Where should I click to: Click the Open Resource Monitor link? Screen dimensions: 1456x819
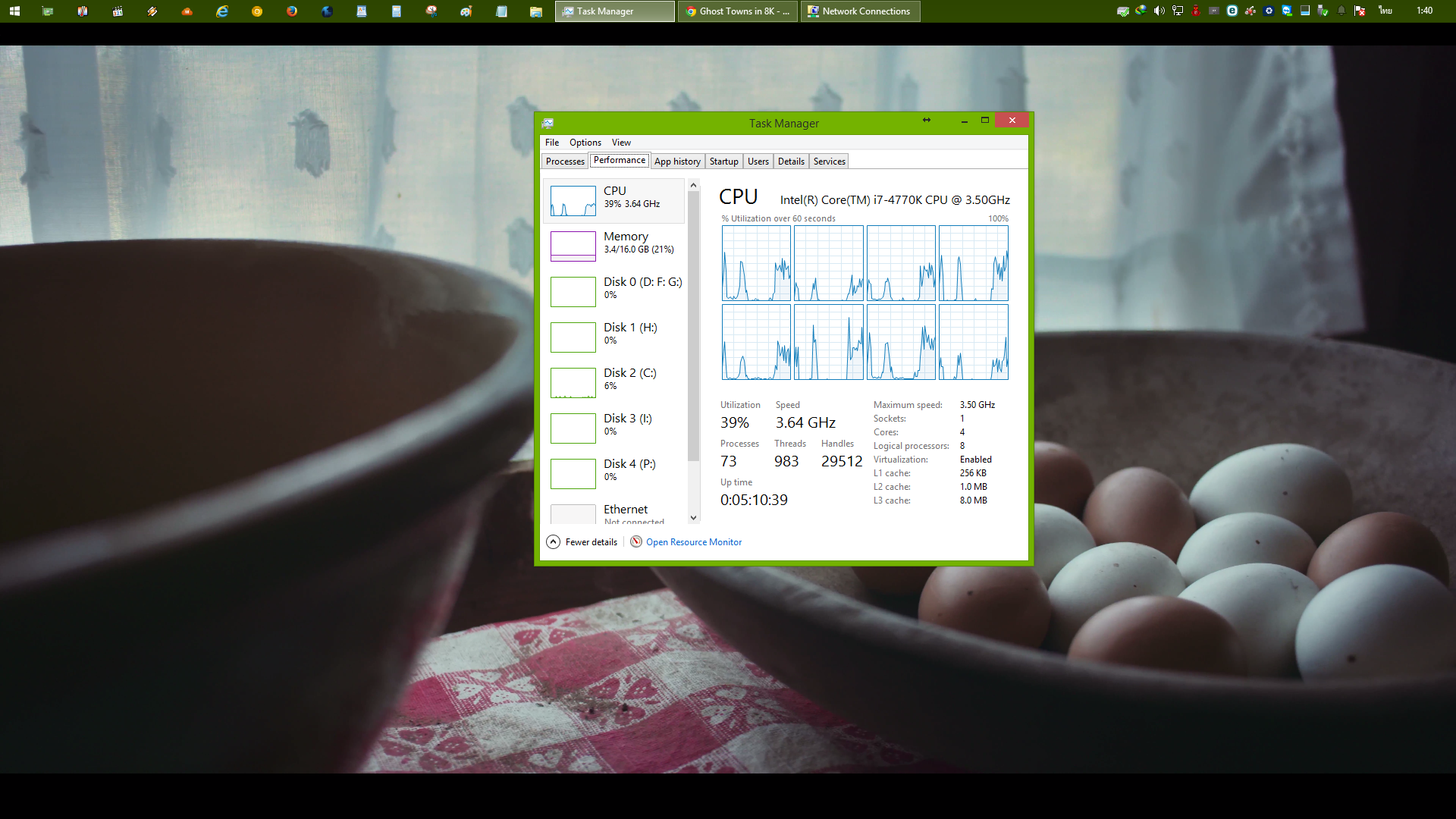(694, 542)
